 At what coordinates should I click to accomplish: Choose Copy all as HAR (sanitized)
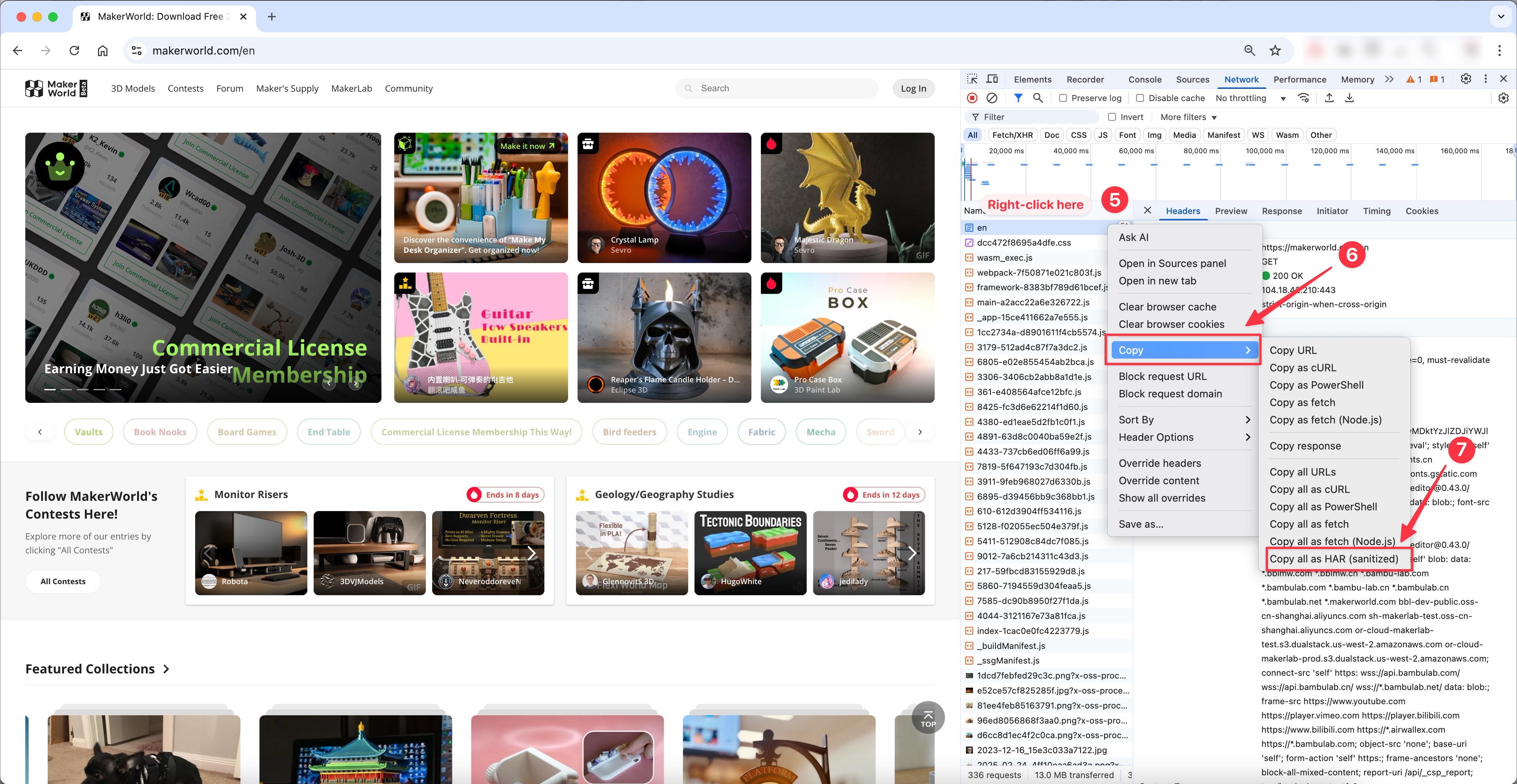click(x=1333, y=559)
